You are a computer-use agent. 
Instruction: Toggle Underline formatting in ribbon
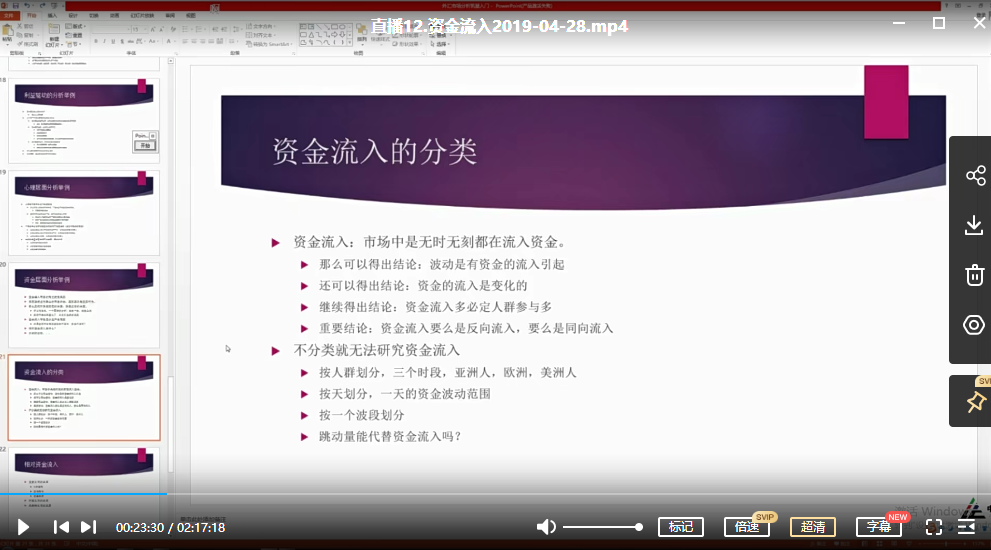[113, 41]
